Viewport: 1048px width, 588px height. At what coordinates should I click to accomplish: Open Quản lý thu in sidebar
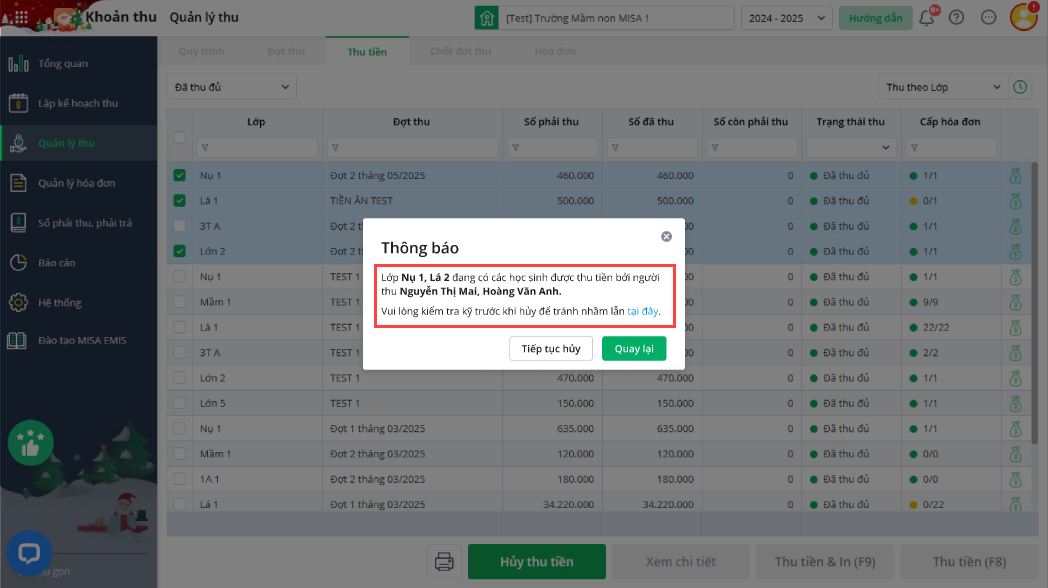(78, 143)
